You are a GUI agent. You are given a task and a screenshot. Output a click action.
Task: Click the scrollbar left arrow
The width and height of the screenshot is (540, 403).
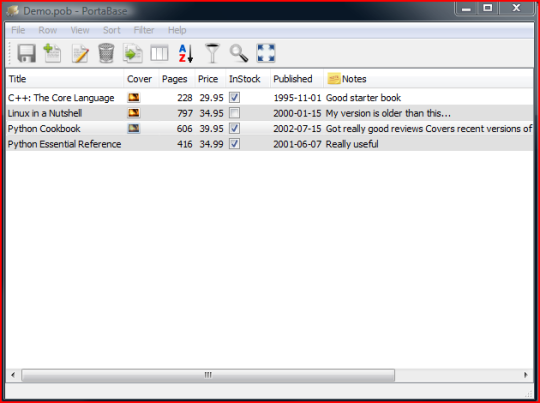tap(13, 375)
